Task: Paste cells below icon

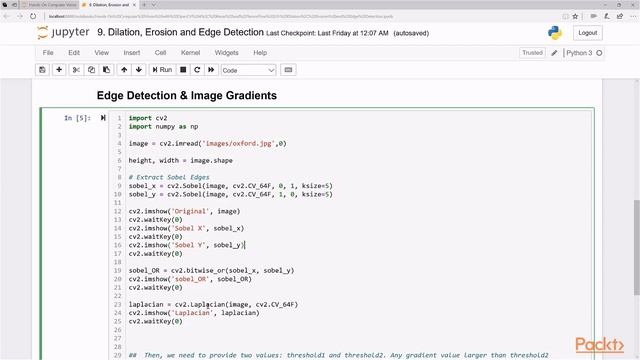Action: click(106, 70)
